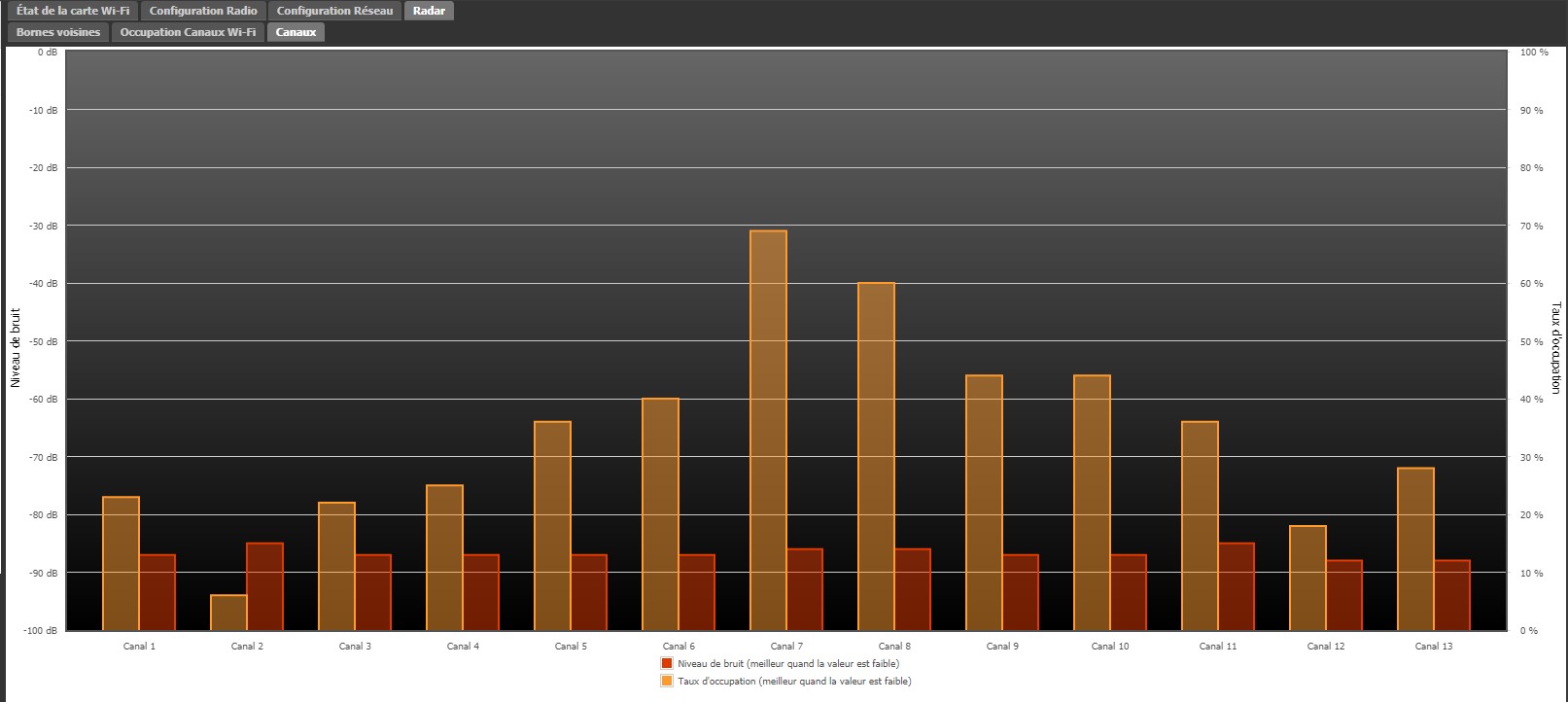Click the '-70 dB' left axis tick label
The width and height of the screenshot is (1568, 702).
[44, 457]
